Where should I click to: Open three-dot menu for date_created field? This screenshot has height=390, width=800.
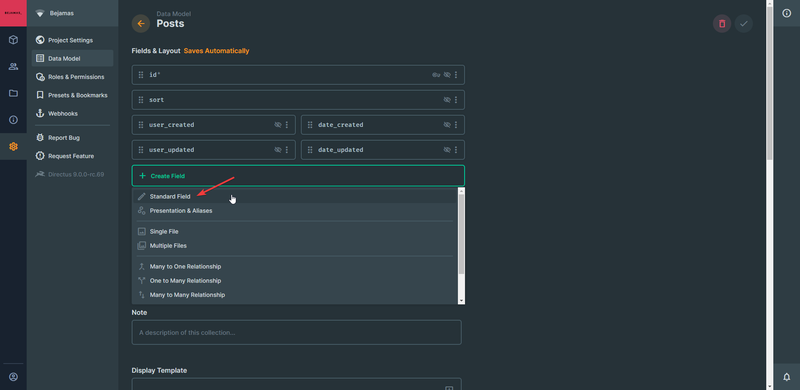coord(456,125)
